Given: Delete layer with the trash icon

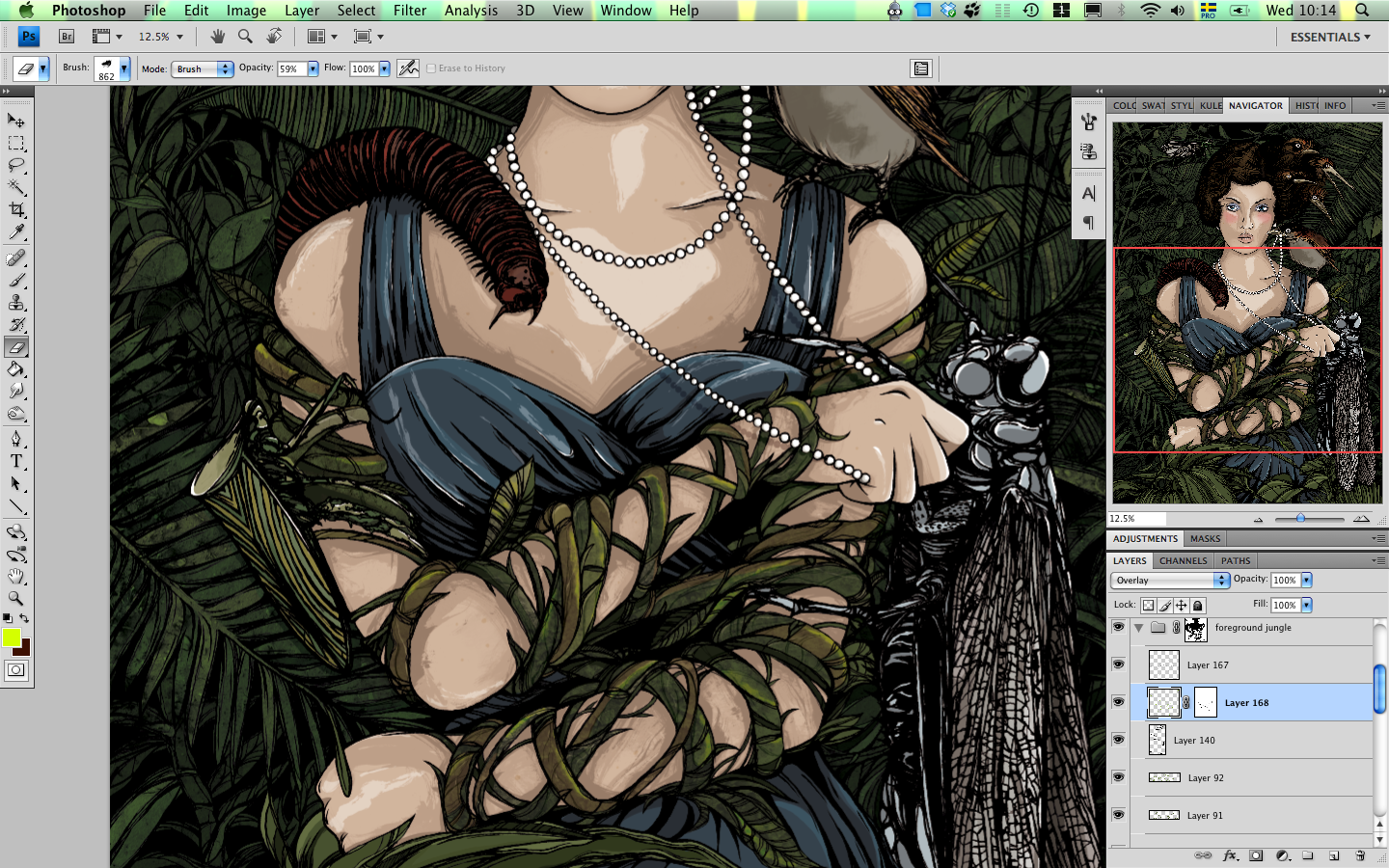Looking at the screenshot, I should tap(1360, 855).
